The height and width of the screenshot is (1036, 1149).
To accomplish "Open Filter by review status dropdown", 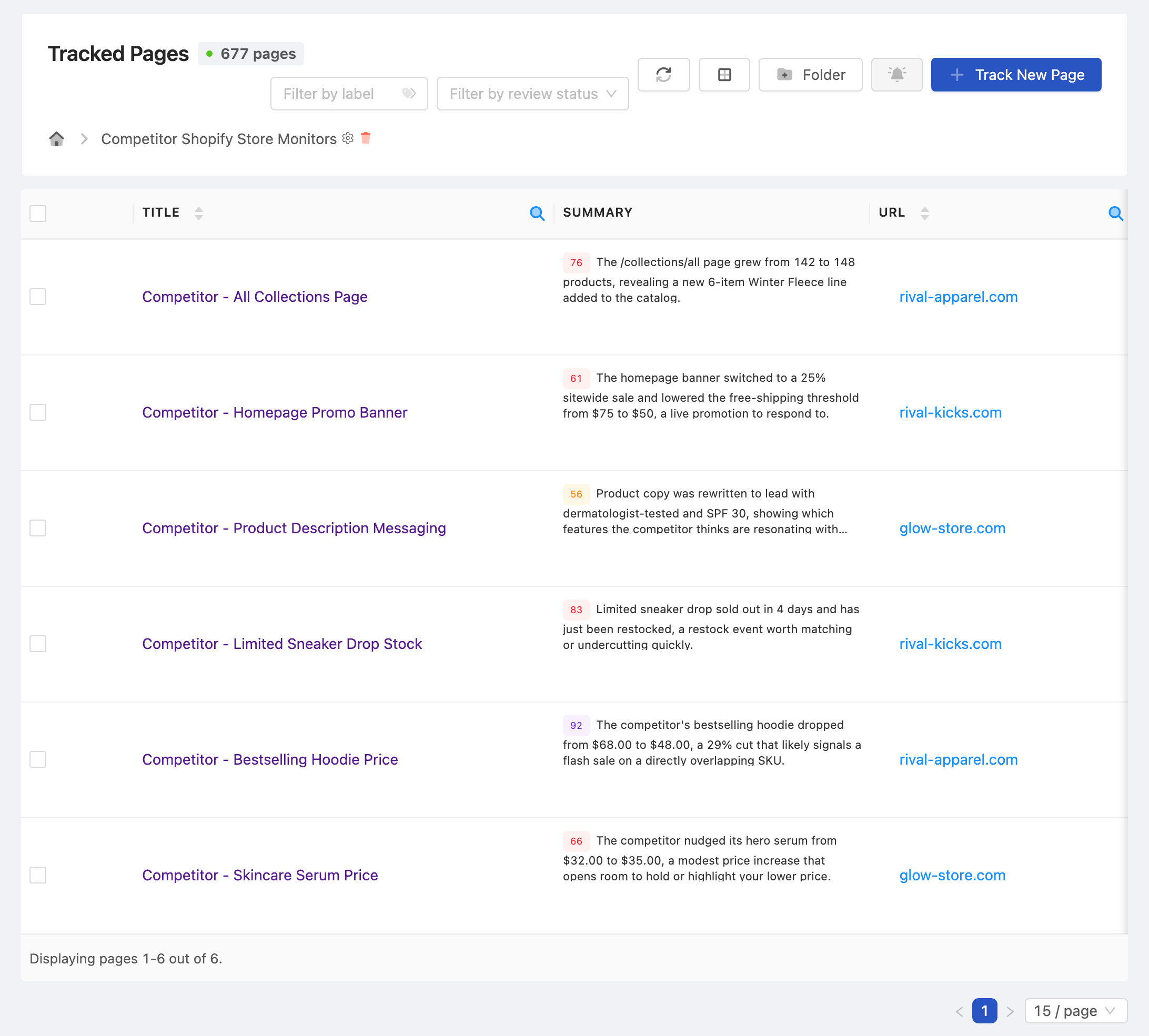I will pos(532,94).
